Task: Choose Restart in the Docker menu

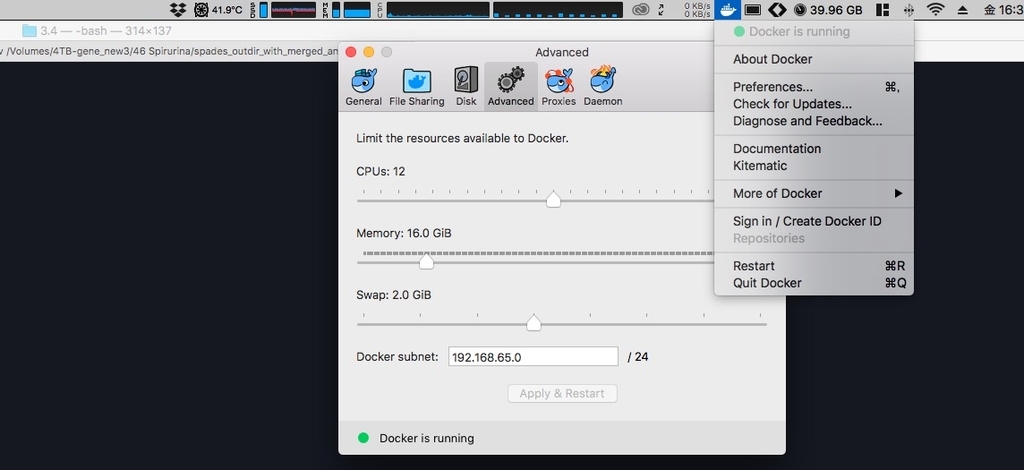Action: [814, 266]
